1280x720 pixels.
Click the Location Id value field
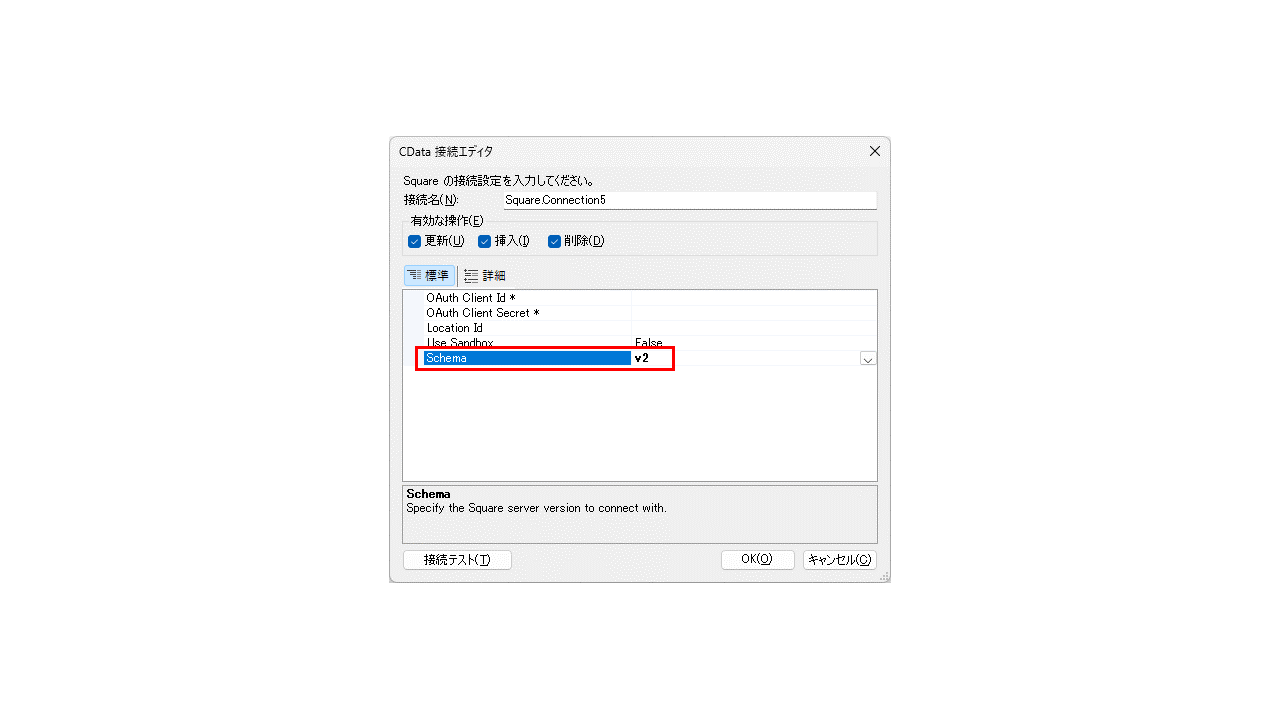(x=754, y=328)
